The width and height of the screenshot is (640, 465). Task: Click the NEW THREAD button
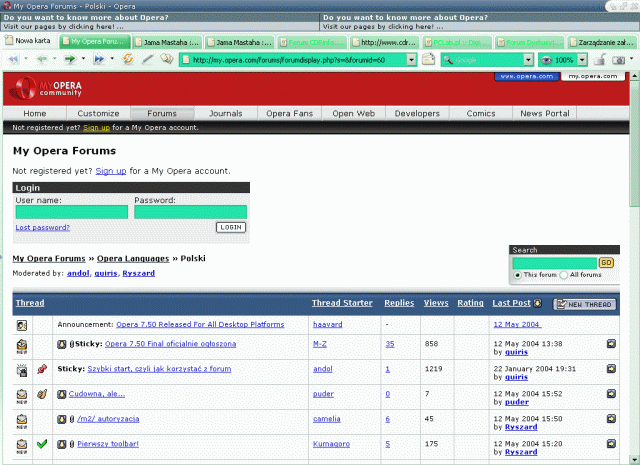pos(584,304)
